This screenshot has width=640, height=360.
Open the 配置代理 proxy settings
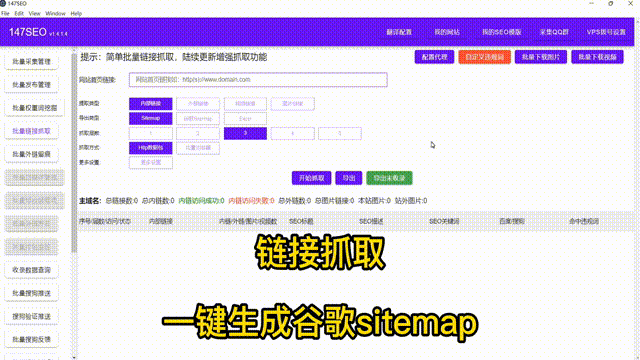tap(434, 57)
